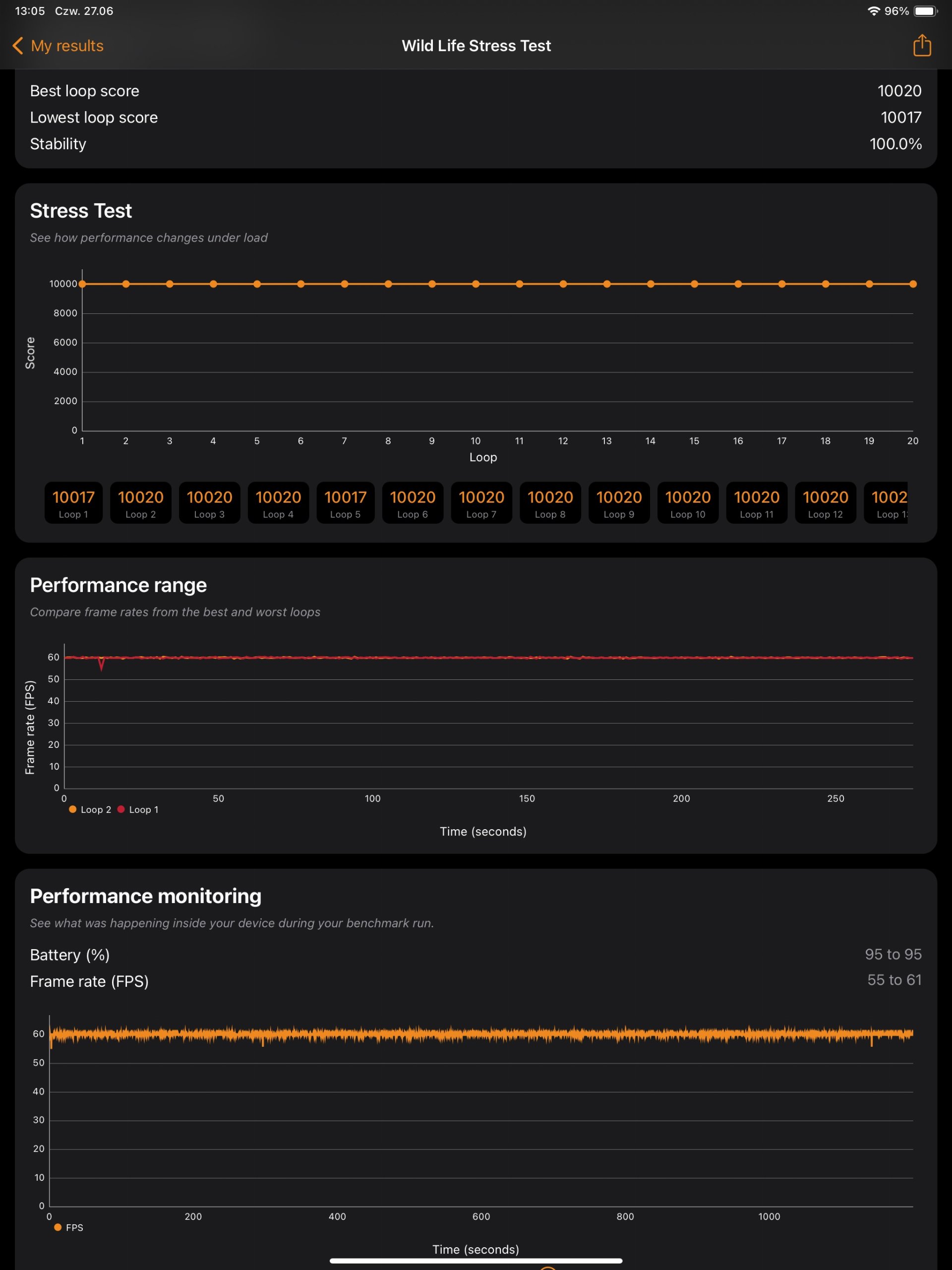The image size is (952, 1270).
Task: Select the Loop 11 score card
Action: coord(757,502)
